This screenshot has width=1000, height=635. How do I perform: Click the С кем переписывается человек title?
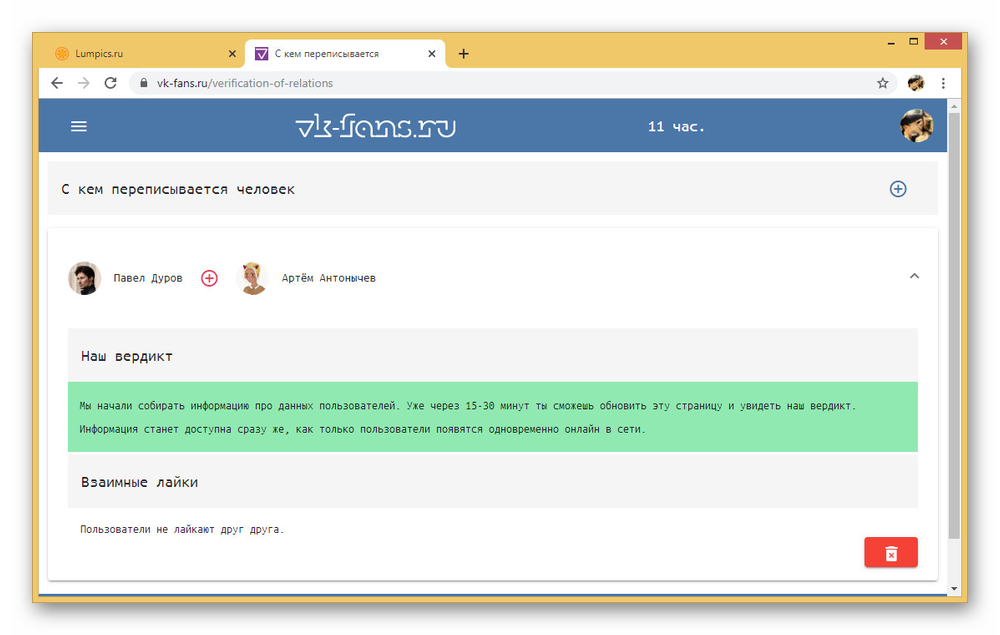[x=178, y=189]
